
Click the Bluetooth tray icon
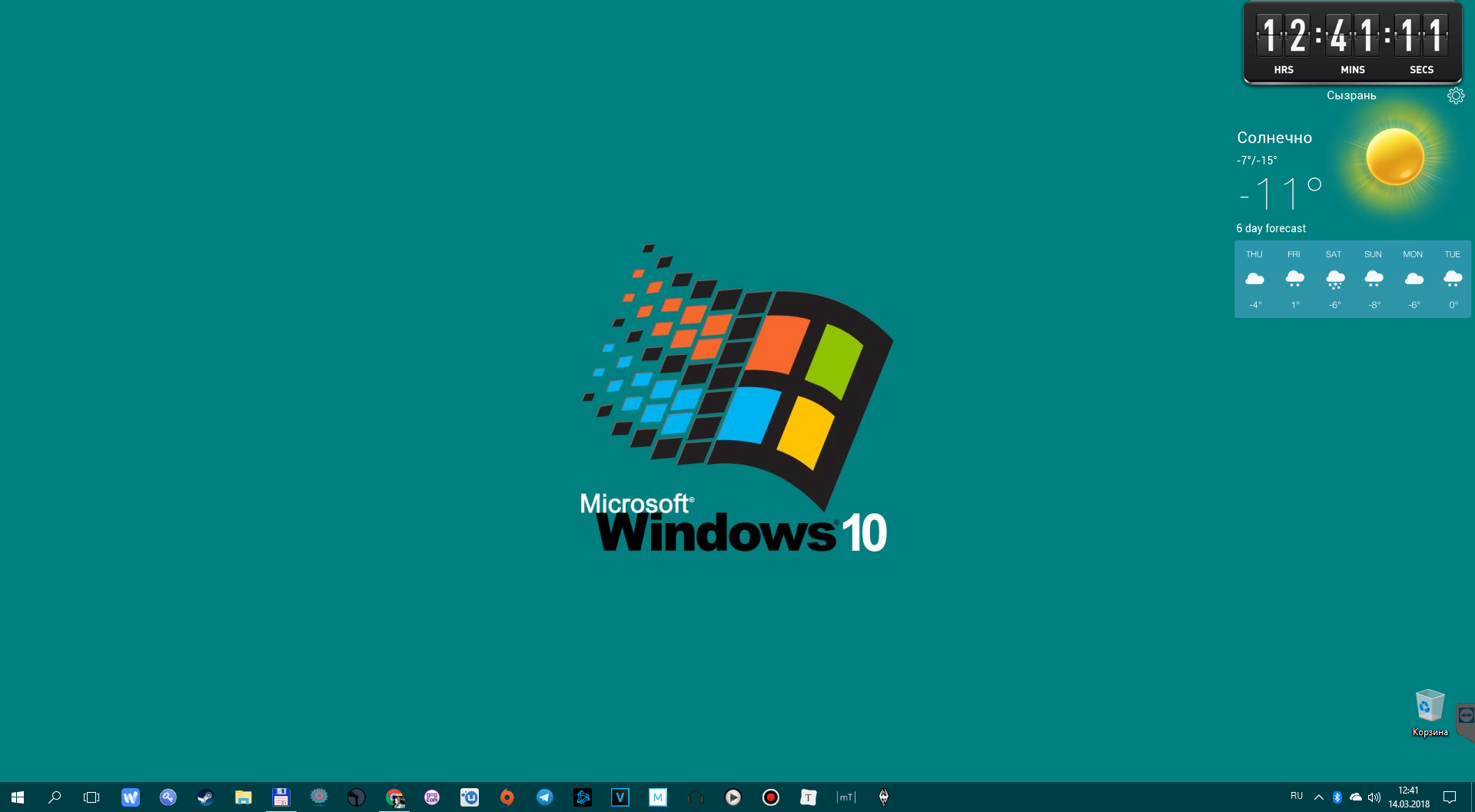[1337, 797]
